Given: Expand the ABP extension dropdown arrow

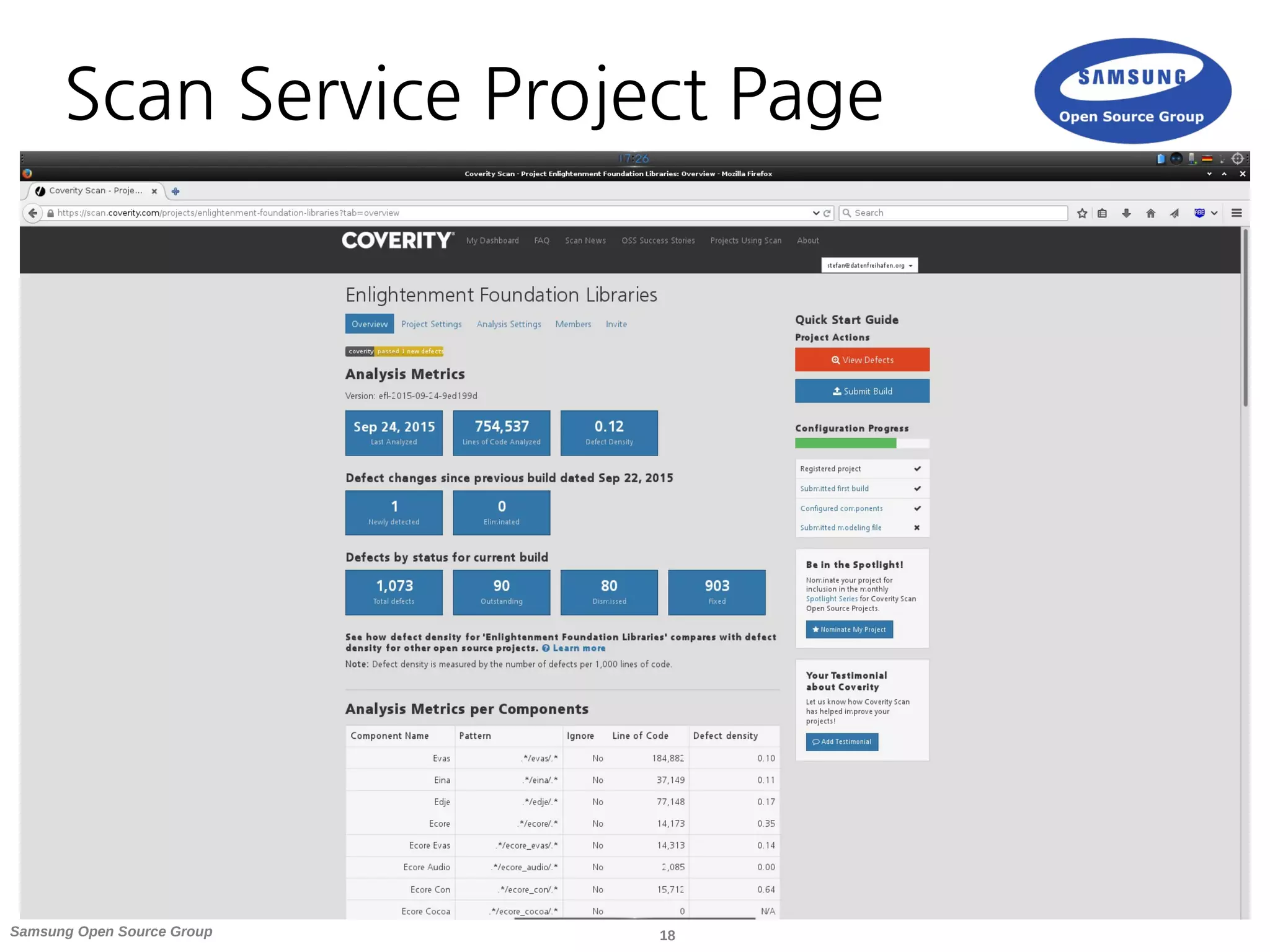Looking at the screenshot, I should pos(1214,213).
